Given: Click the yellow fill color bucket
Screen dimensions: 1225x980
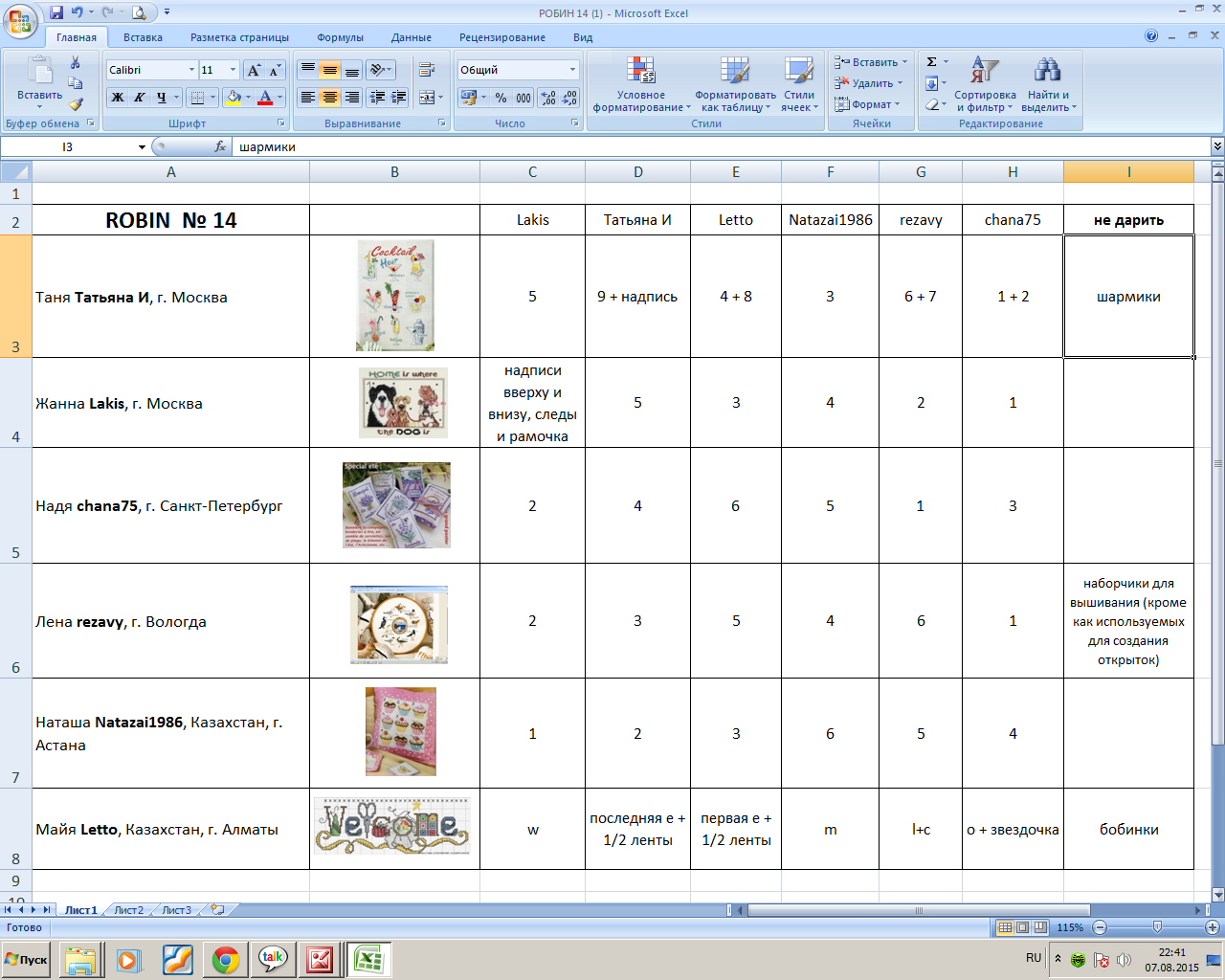Looking at the screenshot, I should pyautogui.click(x=233, y=98).
